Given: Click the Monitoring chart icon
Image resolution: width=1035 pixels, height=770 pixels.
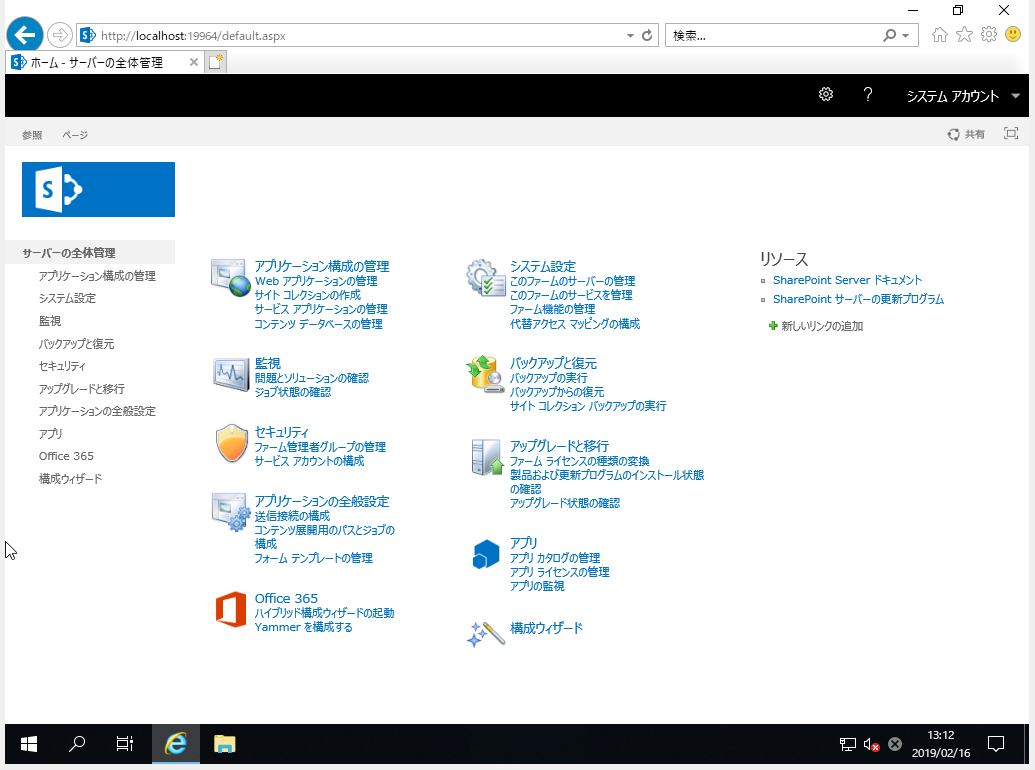Looking at the screenshot, I should pyautogui.click(x=230, y=374).
